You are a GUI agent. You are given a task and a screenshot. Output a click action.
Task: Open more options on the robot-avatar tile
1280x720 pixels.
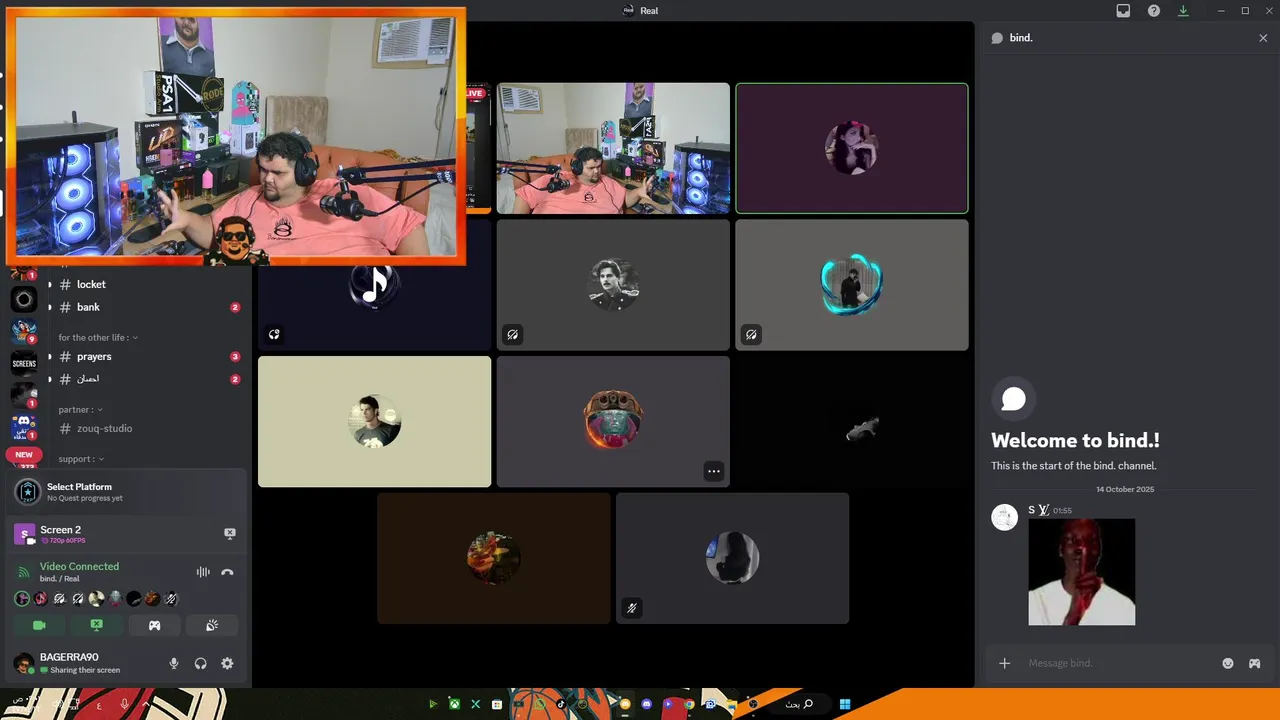(x=713, y=471)
